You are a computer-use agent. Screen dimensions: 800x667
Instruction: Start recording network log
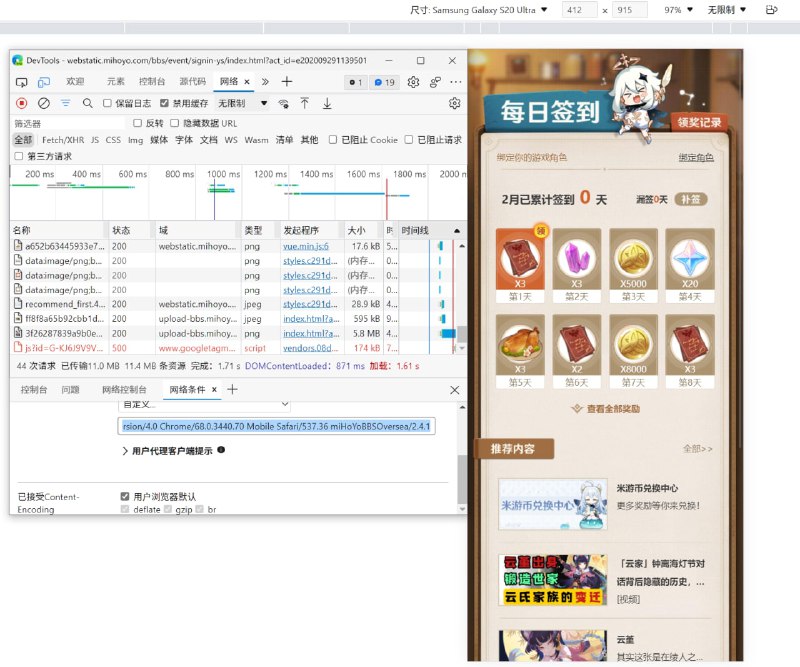pyautogui.click(x=20, y=103)
